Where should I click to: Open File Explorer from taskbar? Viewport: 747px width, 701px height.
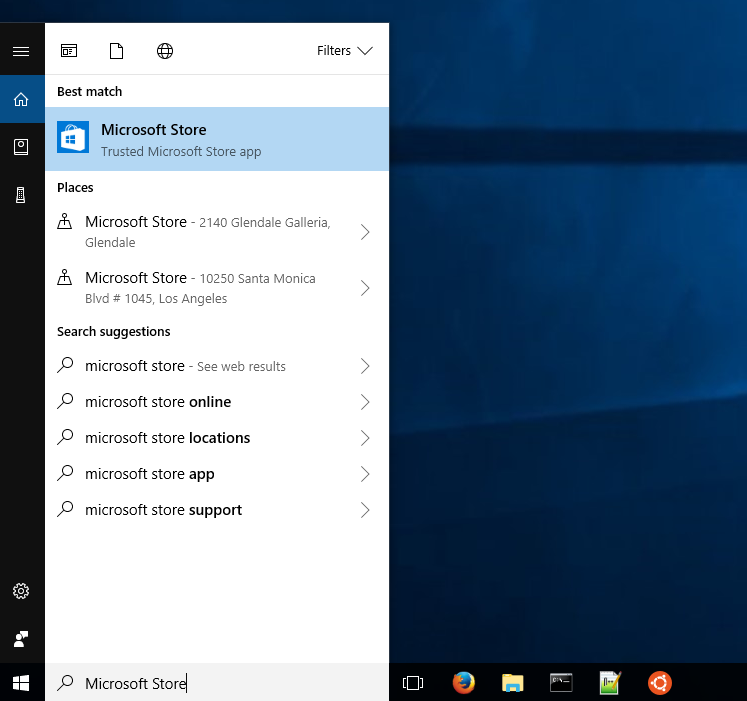513,682
